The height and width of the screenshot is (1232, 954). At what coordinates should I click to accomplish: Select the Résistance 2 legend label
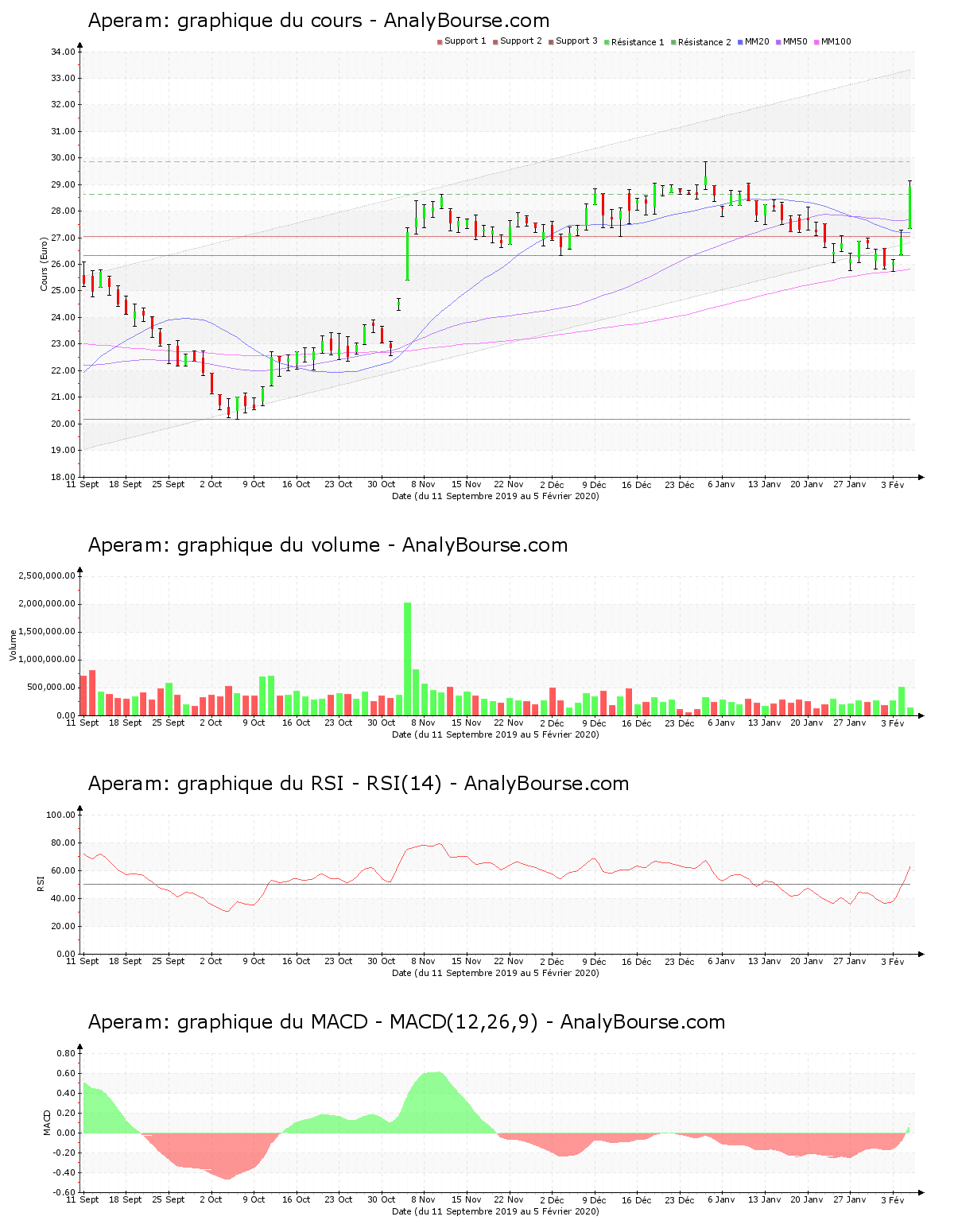tap(704, 42)
